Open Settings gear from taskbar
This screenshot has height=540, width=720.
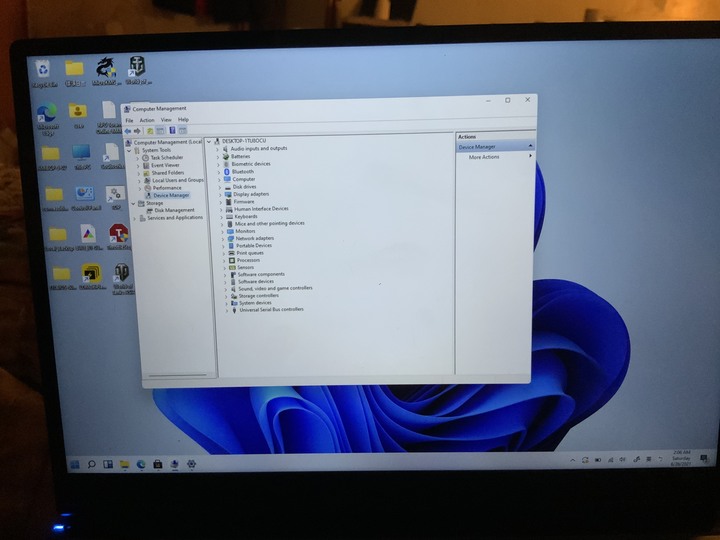pyautogui.click(x=191, y=464)
